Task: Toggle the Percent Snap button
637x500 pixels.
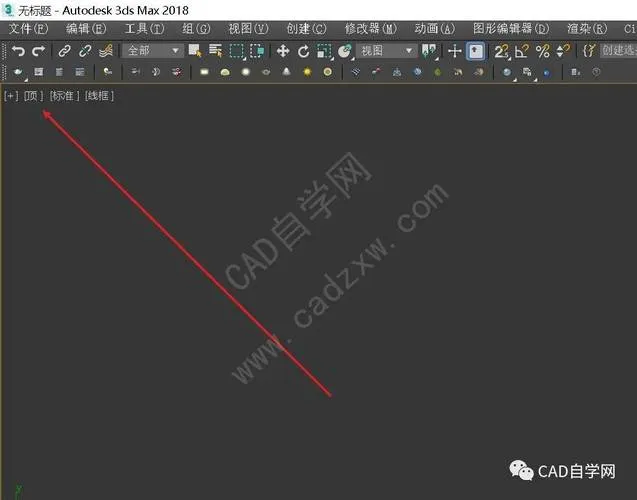Action: [542, 51]
